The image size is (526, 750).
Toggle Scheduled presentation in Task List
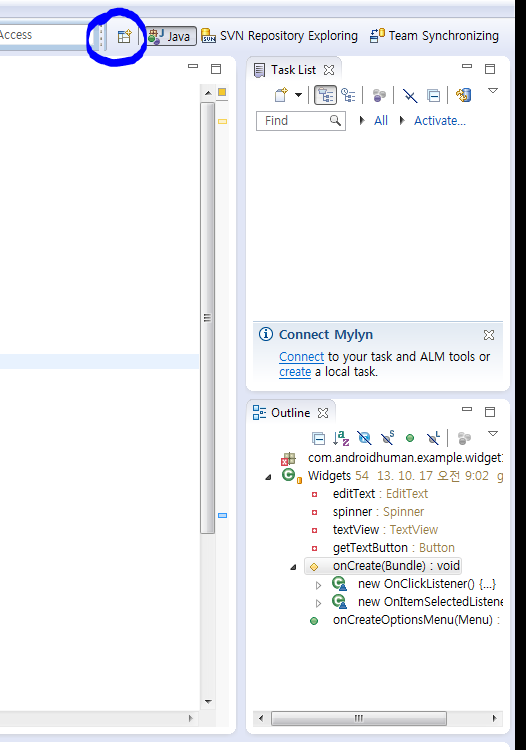(348, 95)
